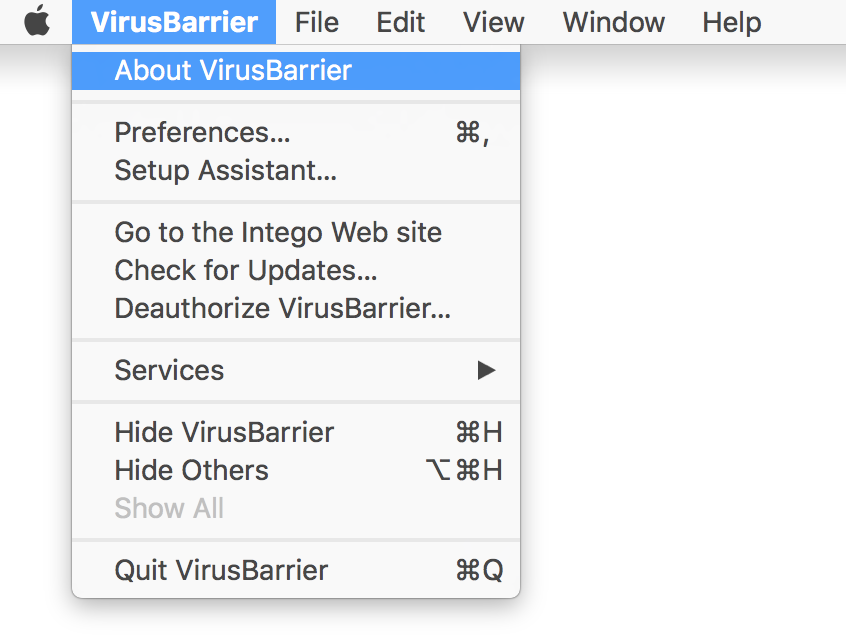Select Check for Updates…
The image size is (846, 640).
pos(296,270)
